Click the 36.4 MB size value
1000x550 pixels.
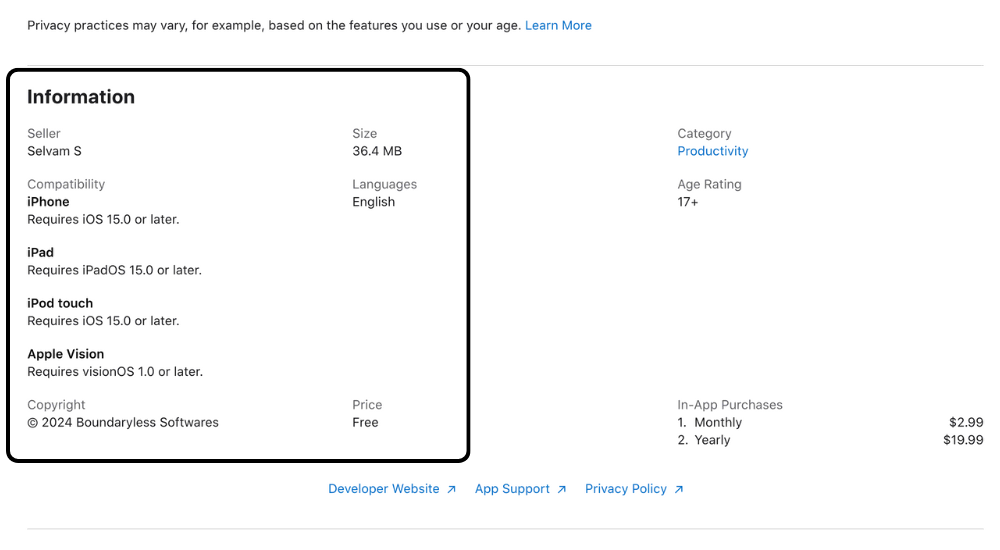tap(377, 151)
